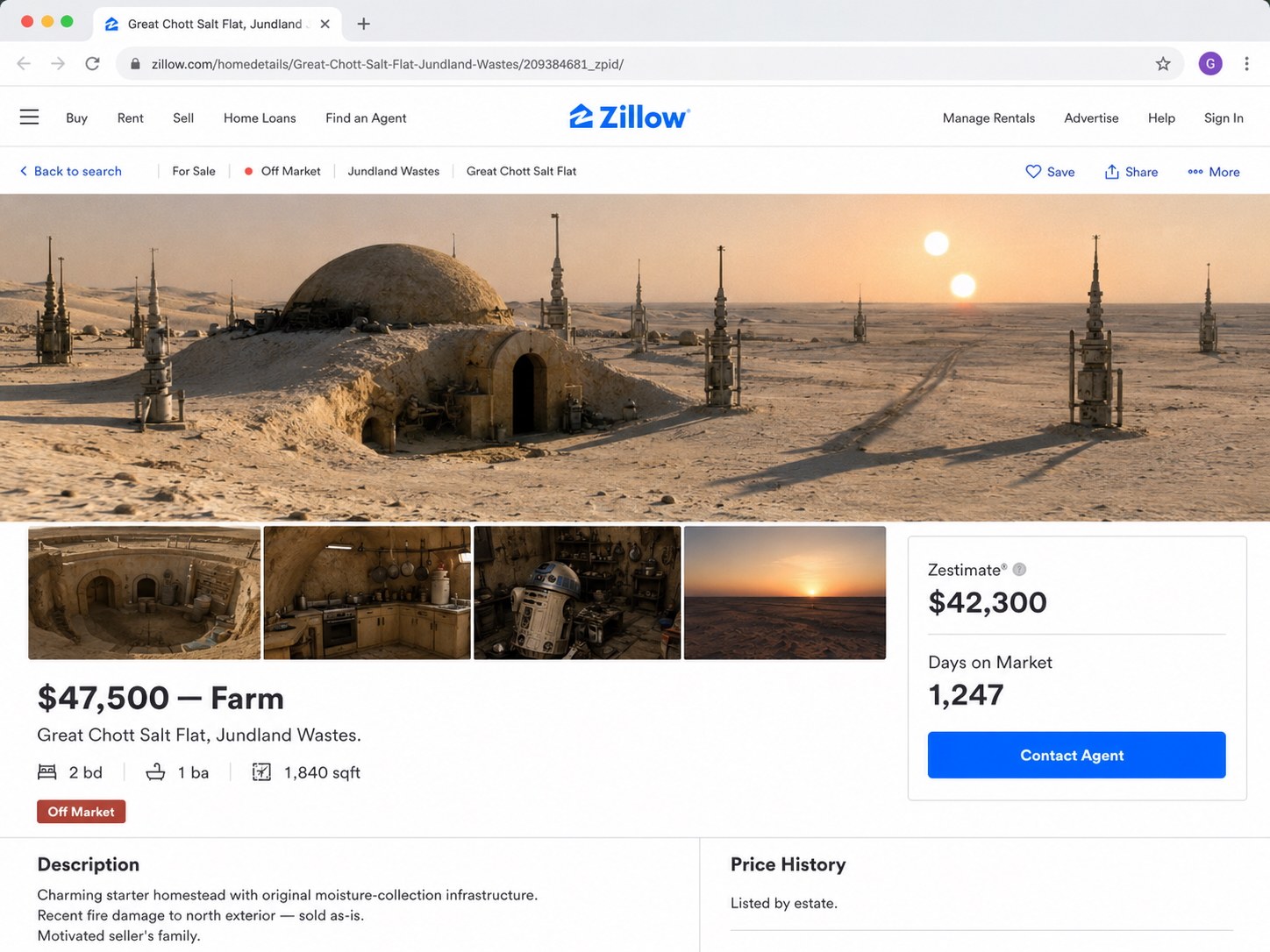Click the Save heart icon
1270x952 pixels.
tap(1033, 171)
